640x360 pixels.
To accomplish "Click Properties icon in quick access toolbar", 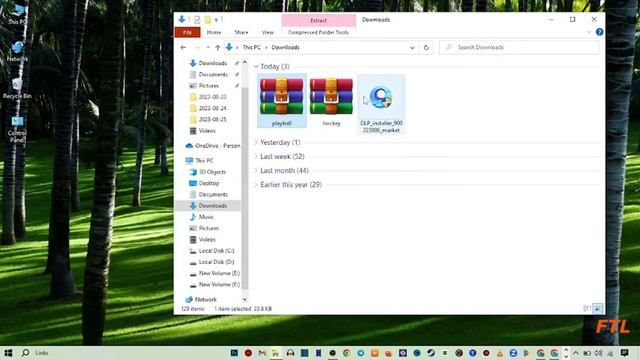I will coord(197,20).
